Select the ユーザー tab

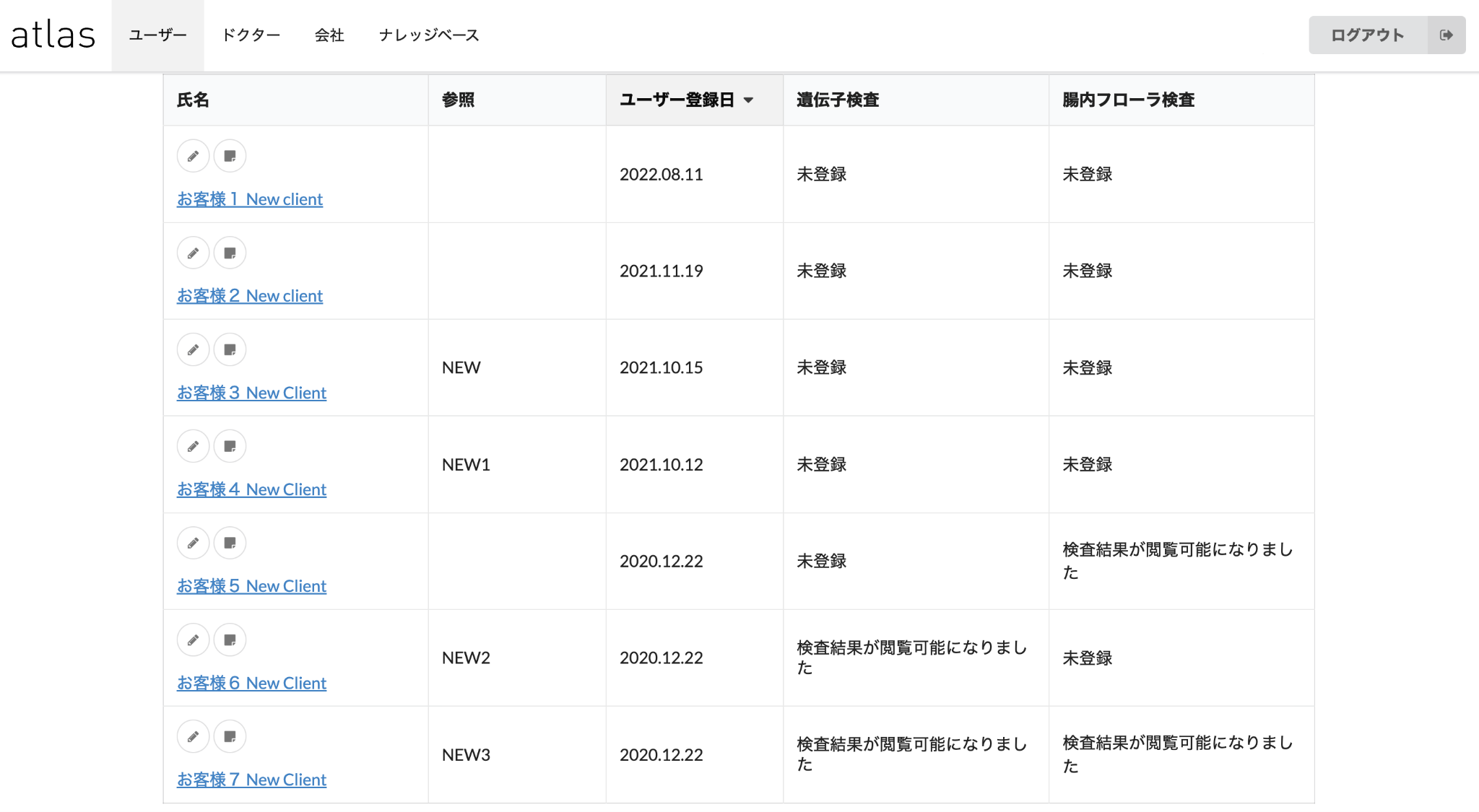[x=157, y=35]
